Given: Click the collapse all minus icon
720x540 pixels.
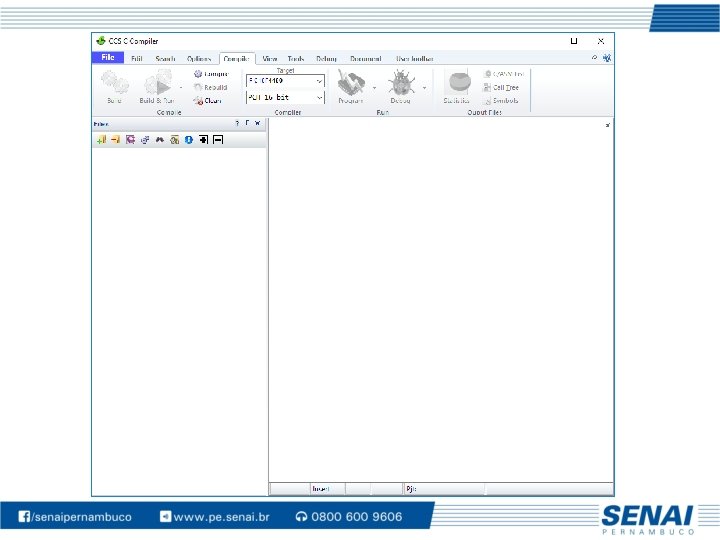Looking at the screenshot, I should click(x=218, y=140).
